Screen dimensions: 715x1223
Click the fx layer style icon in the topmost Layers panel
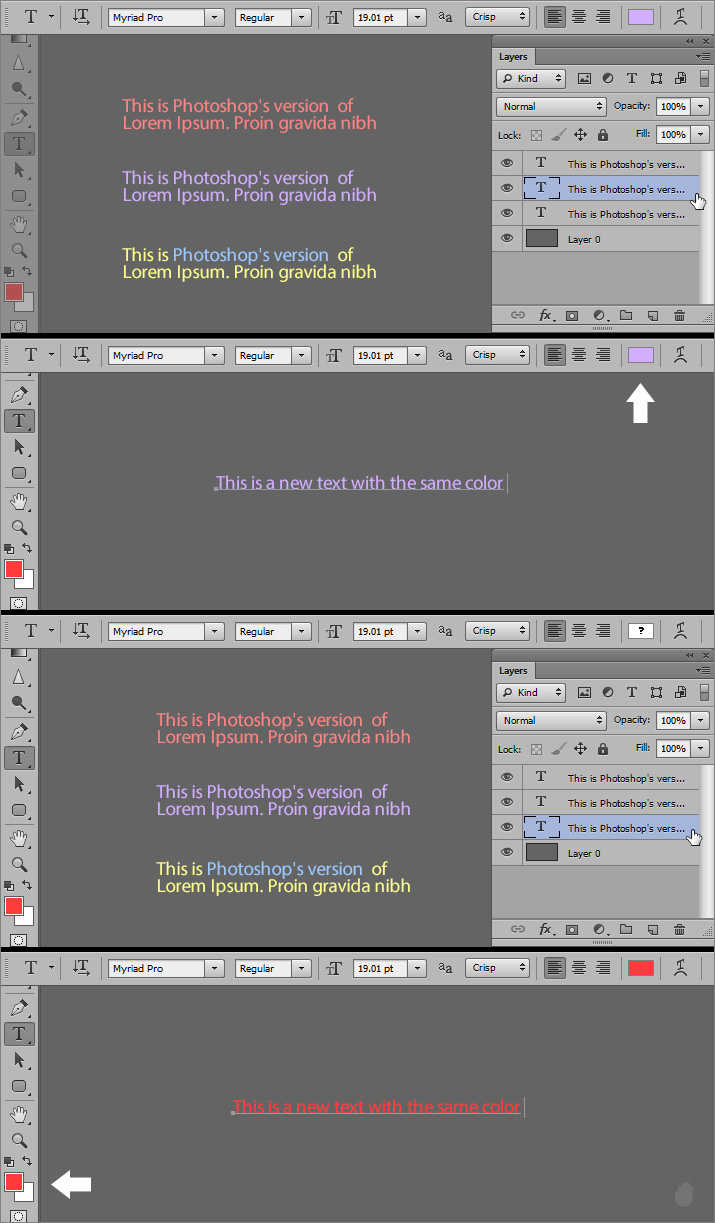point(546,315)
